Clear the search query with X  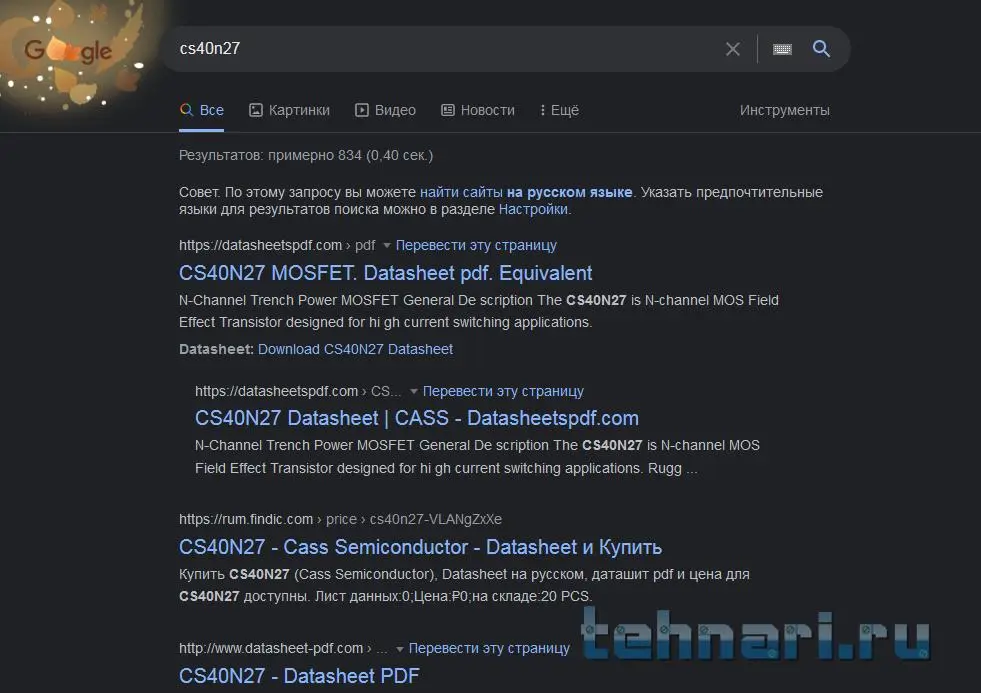click(733, 49)
